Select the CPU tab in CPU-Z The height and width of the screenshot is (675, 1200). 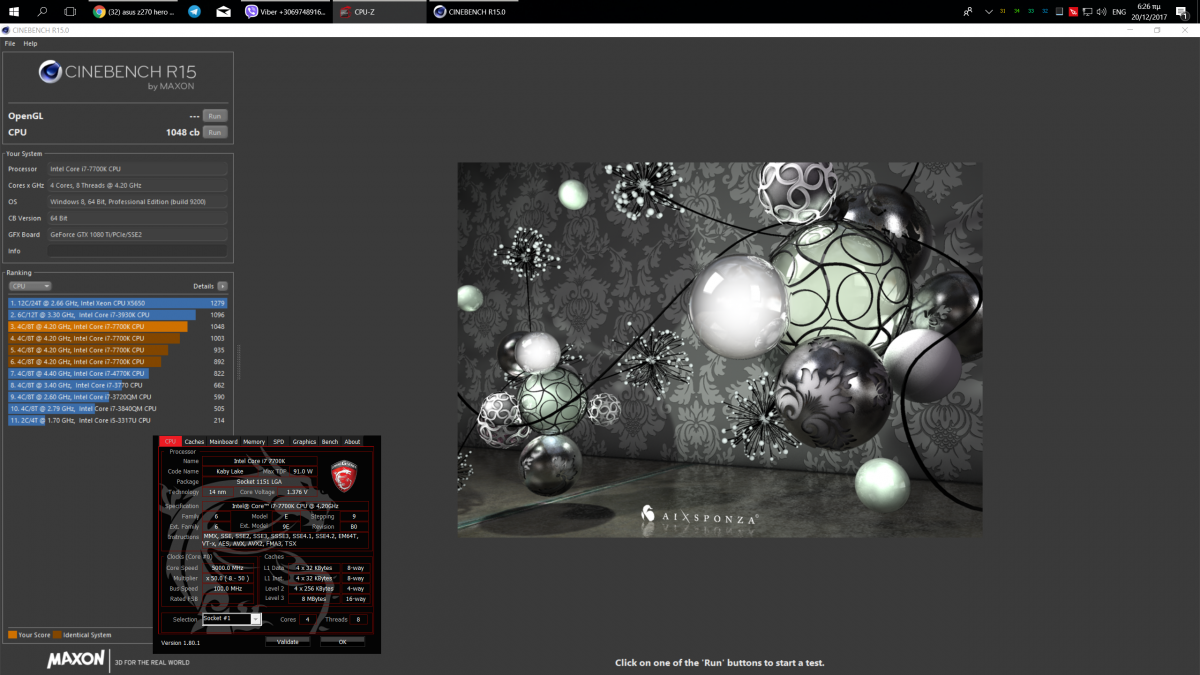(170, 441)
